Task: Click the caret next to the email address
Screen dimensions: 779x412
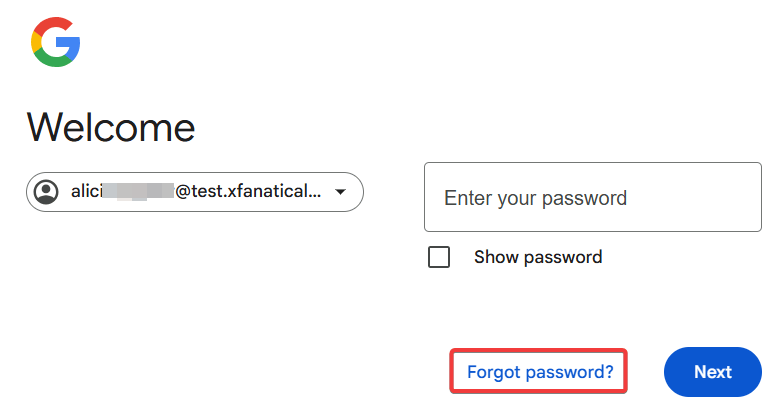Action: [x=340, y=192]
